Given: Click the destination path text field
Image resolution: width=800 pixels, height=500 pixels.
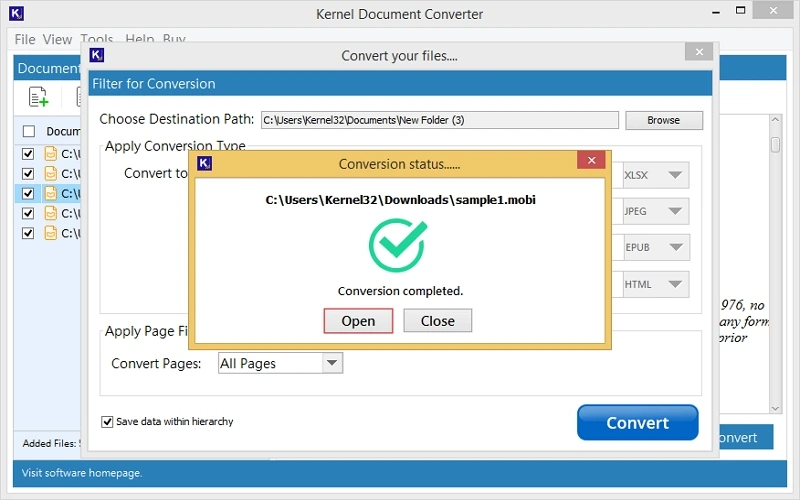Looking at the screenshot, I should click(x=439, y=120).
